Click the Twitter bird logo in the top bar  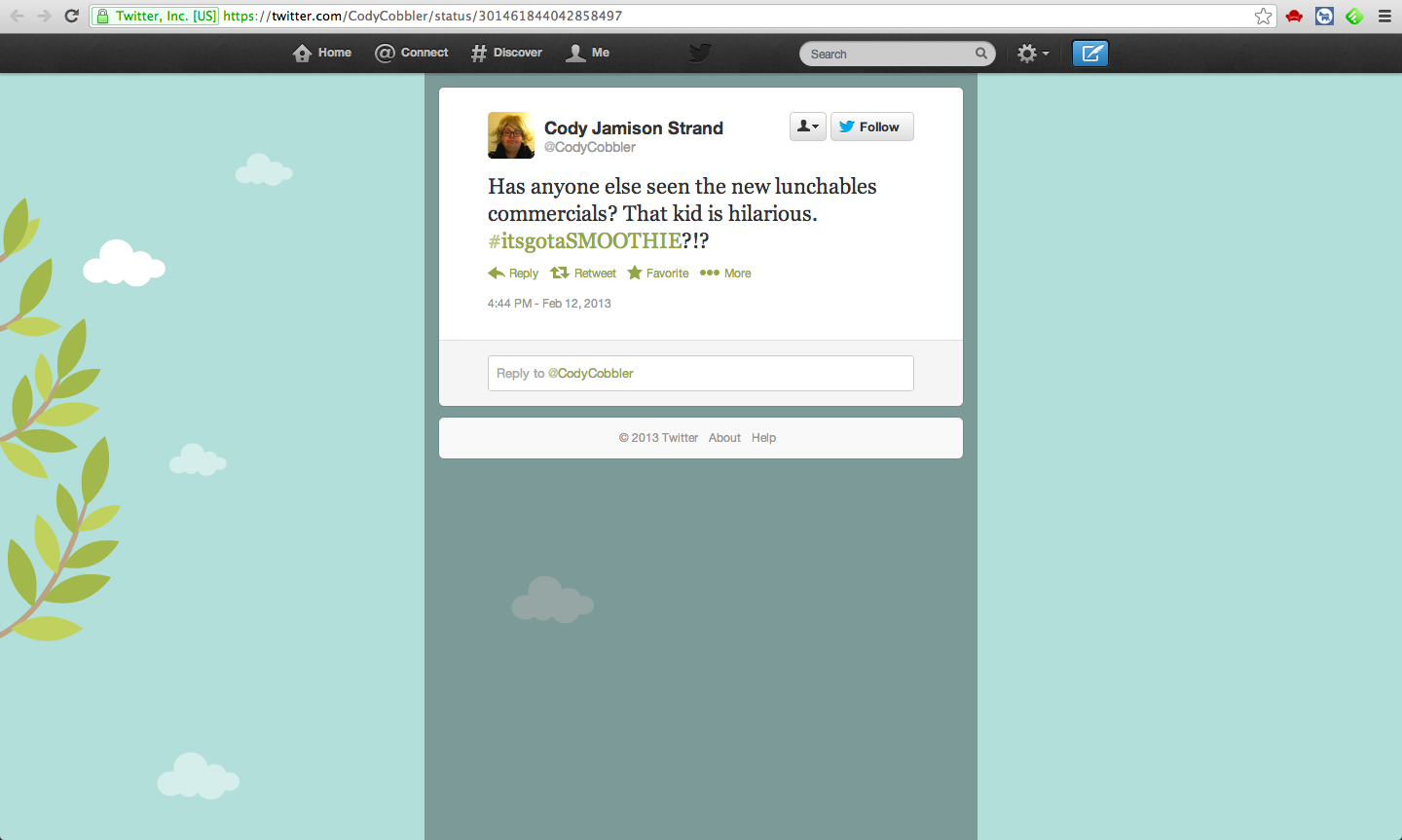tap(700, 53)
